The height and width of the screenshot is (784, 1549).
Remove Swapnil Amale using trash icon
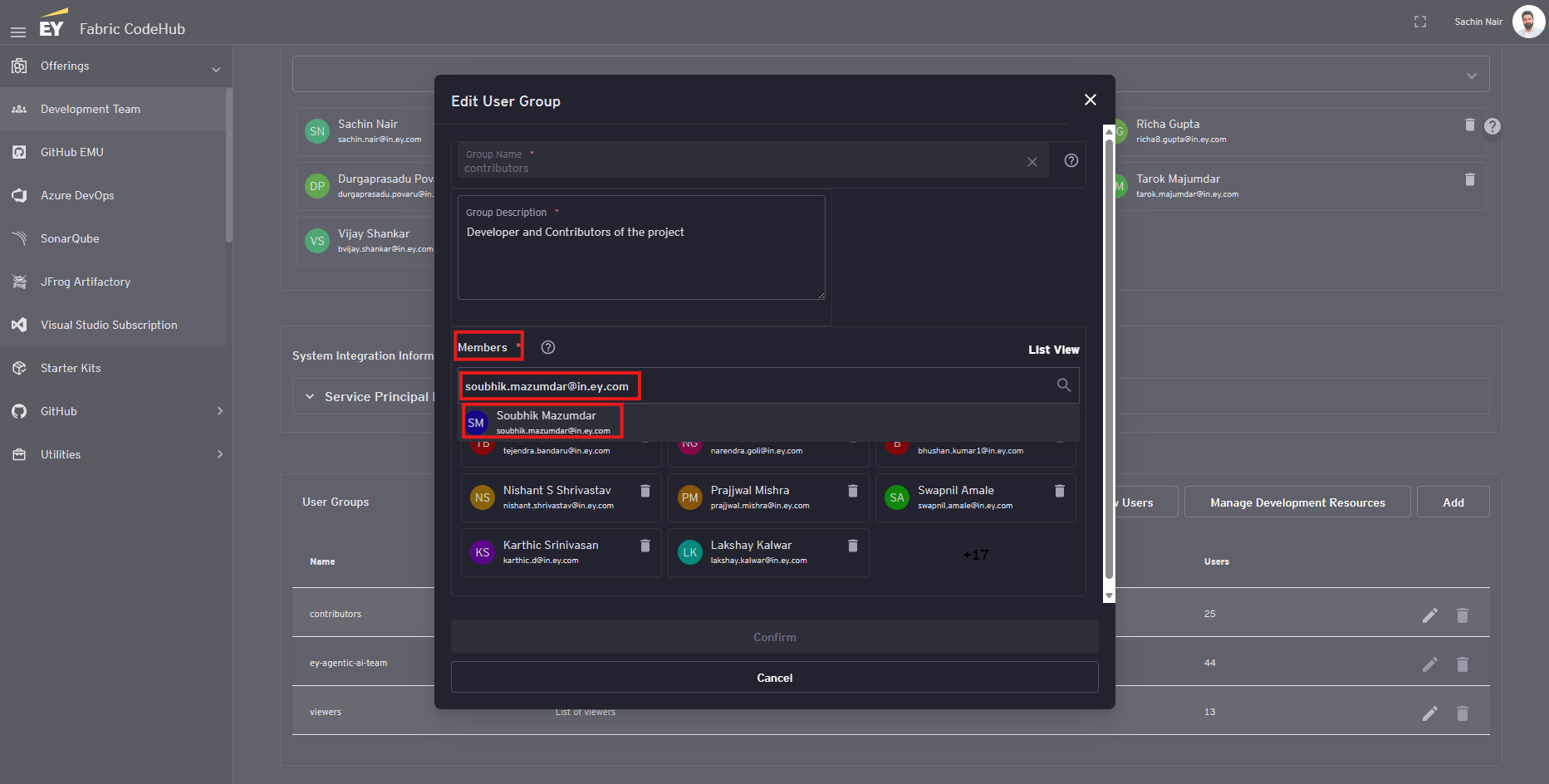coord(1059,491)
